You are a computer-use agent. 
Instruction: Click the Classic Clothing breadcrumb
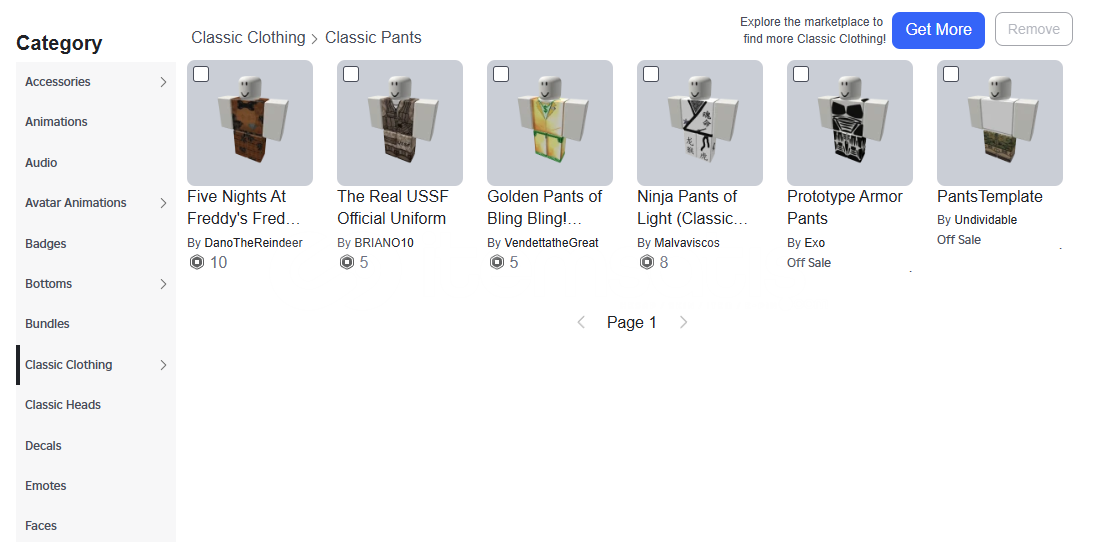tap(248, 38)
